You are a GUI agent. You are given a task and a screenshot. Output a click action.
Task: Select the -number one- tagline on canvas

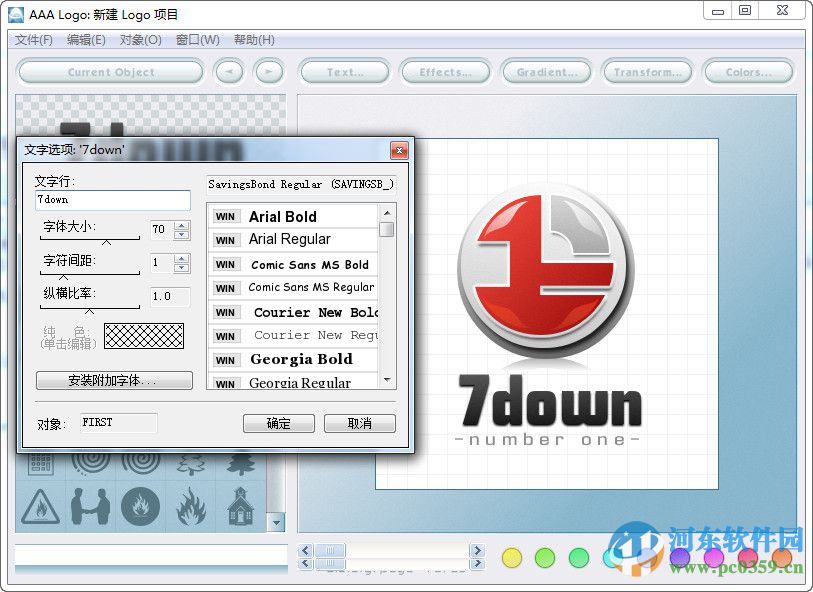(547, 440)
